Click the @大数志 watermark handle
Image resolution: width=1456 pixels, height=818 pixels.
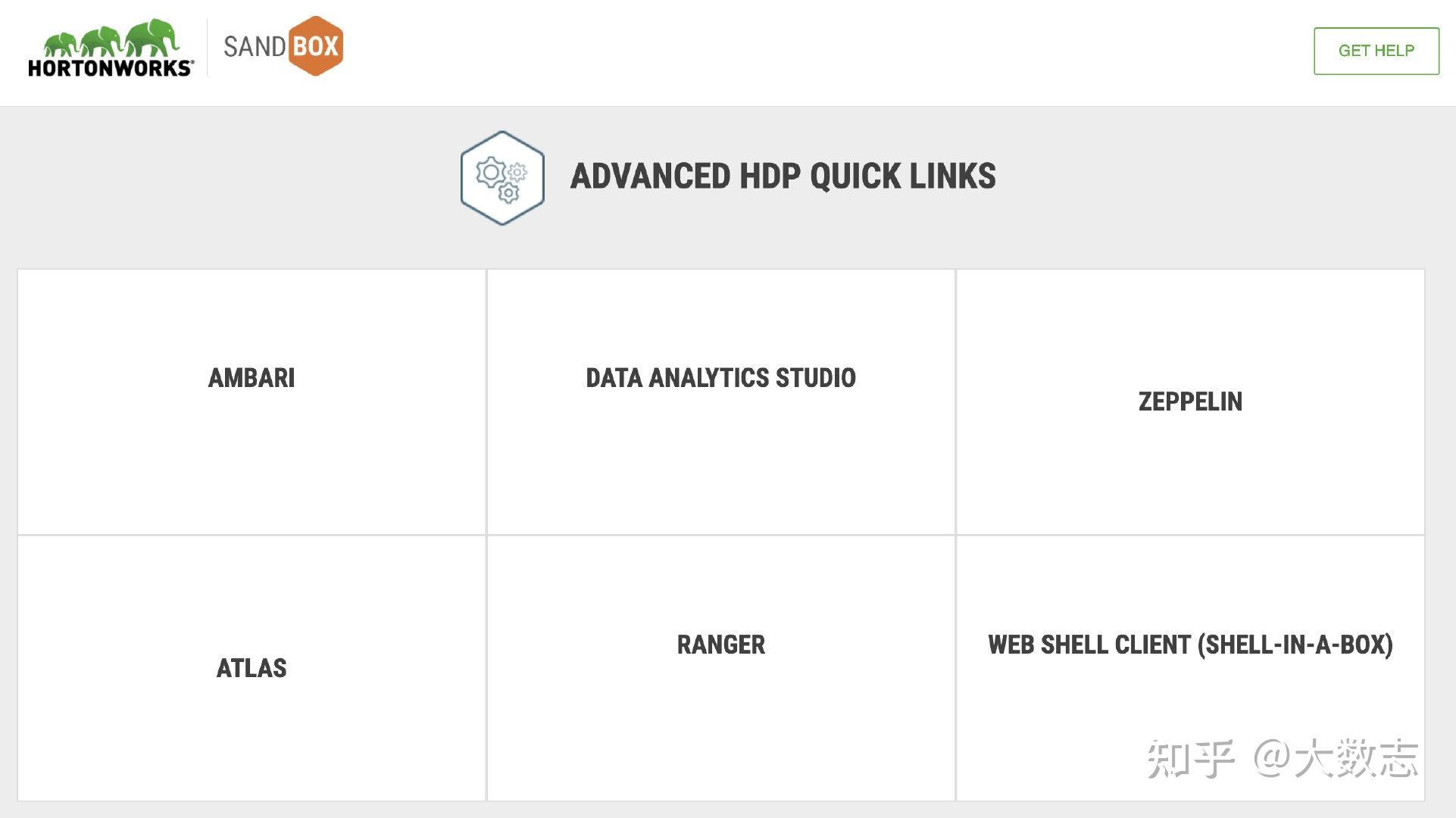tap(1336, 758)
